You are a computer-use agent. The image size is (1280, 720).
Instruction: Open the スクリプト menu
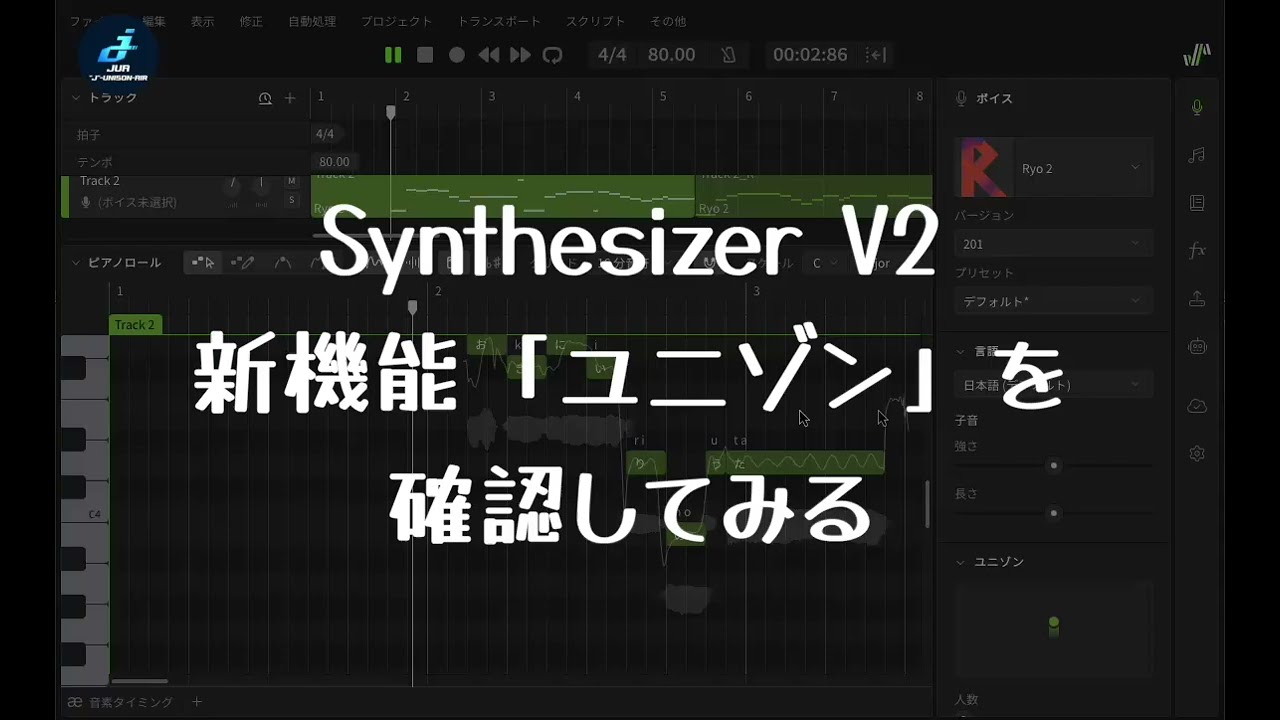[x=595, y=21]
